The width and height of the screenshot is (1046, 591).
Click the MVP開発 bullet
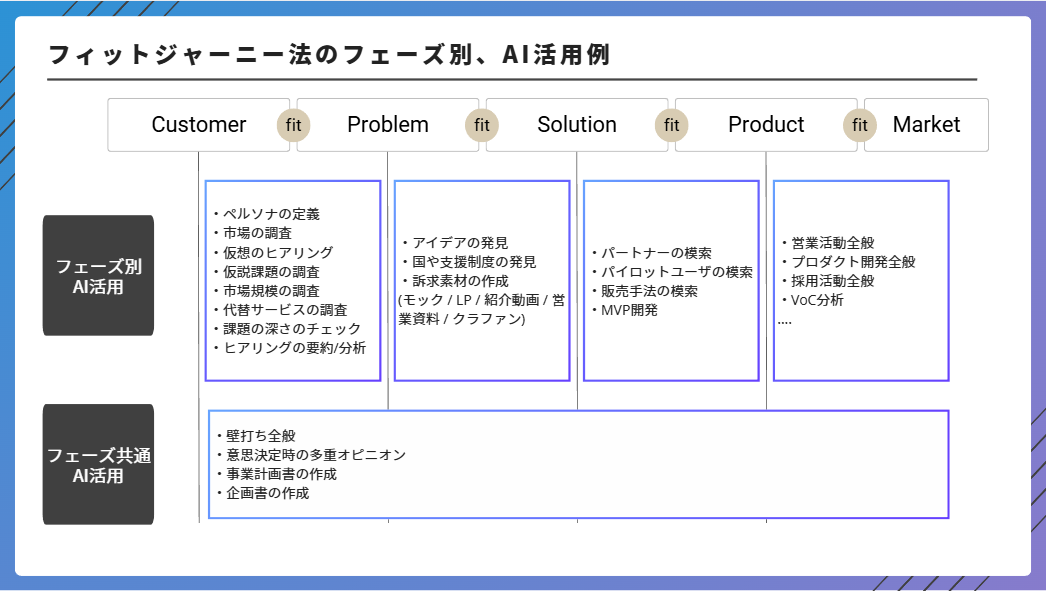click(x=624, y=310)
